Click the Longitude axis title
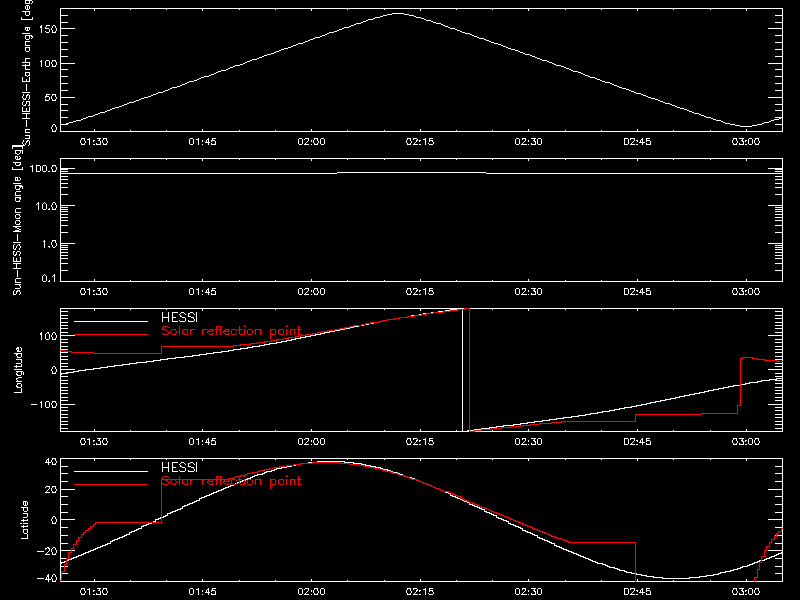Screen dimensions: 800x600 pyautogui.click(x=18, y=370)
